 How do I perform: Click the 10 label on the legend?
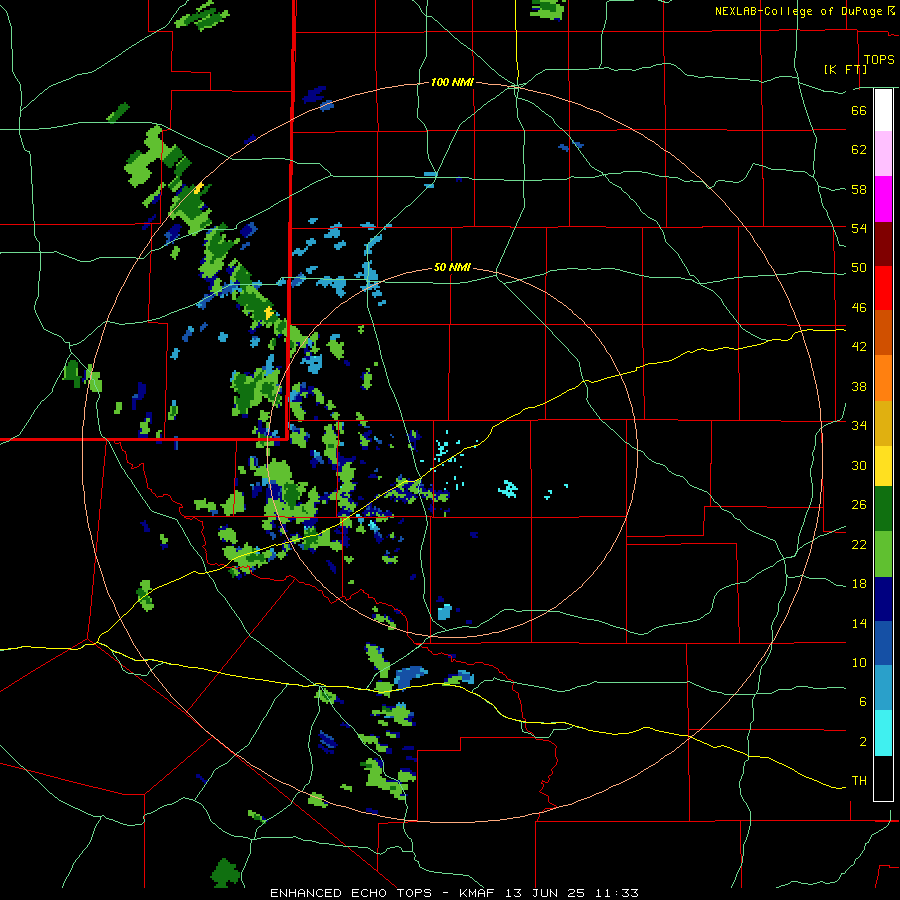pos(859,663)
